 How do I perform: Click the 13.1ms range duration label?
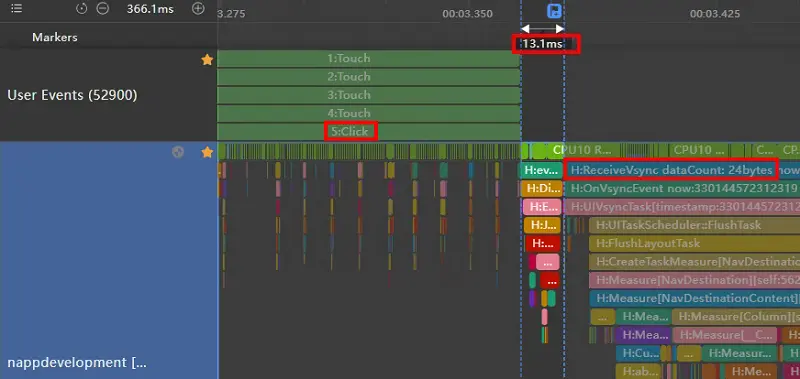click(x=542, y=44)
